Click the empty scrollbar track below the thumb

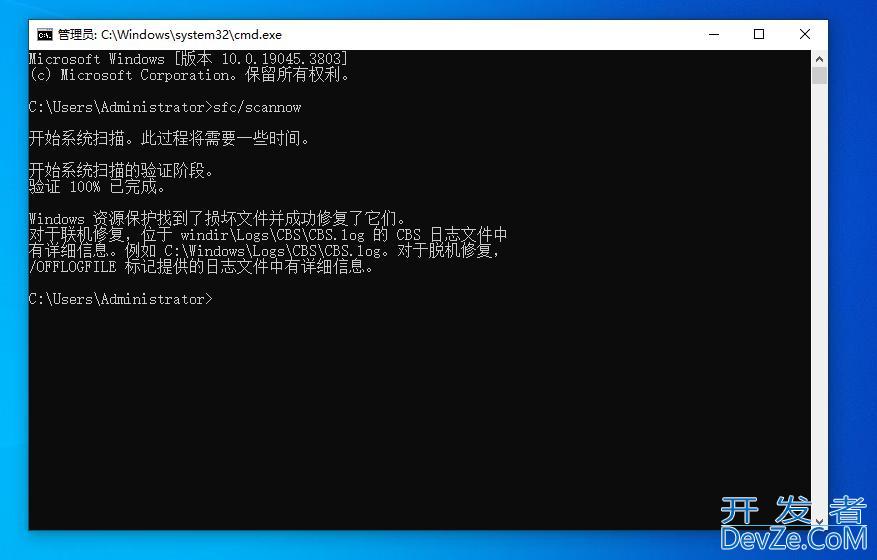coord(819,300)
